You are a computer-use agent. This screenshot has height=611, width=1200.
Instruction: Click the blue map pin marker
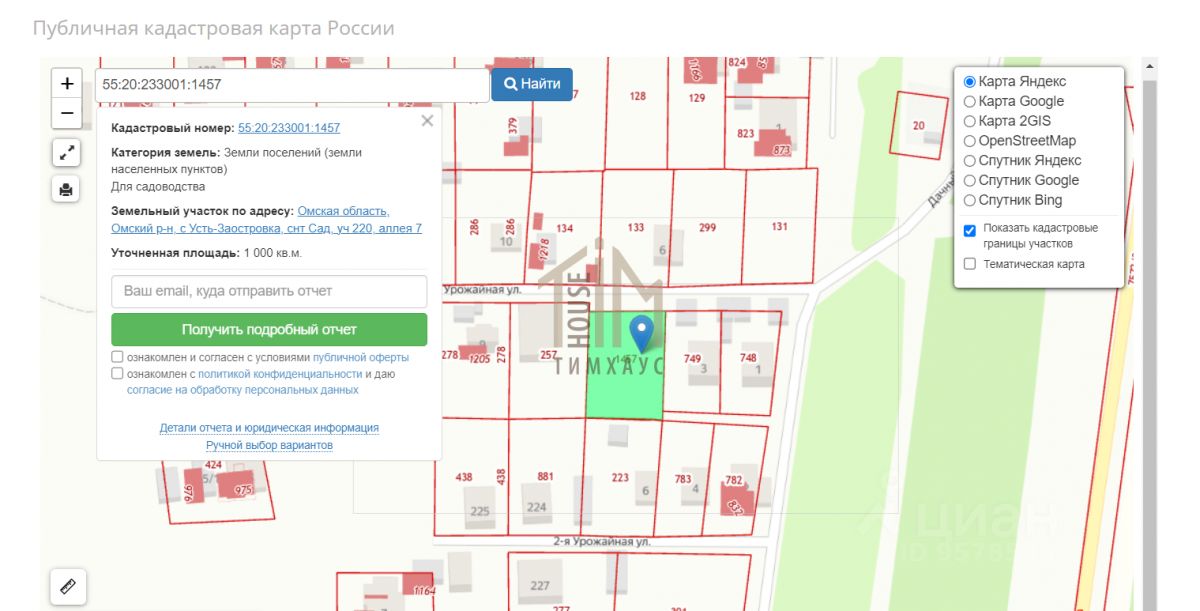(x=642, y=333)
